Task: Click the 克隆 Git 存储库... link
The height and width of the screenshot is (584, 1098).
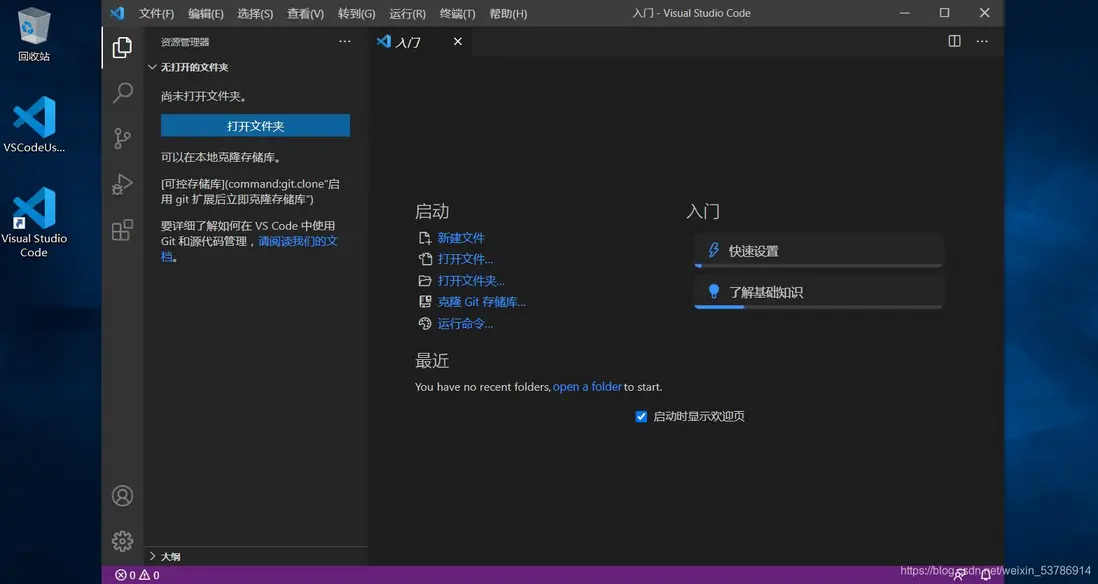Action: (481, 302)
